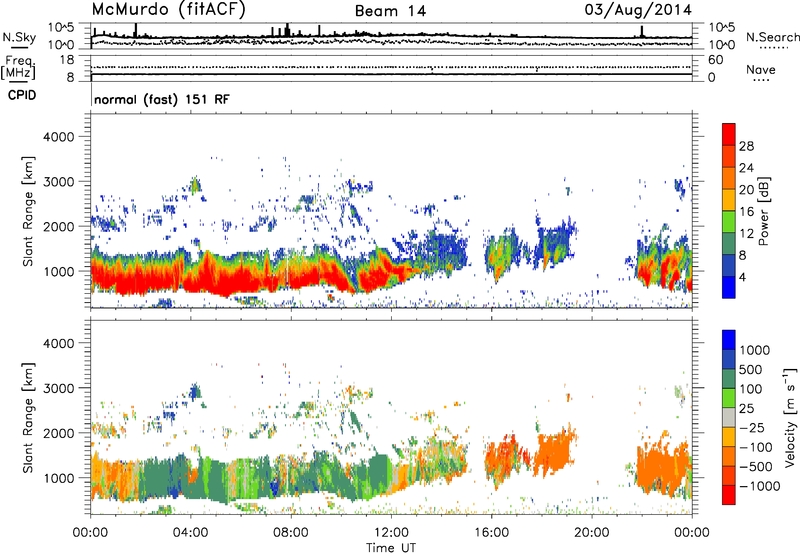Click the Freq. [MHz] axis label
The image size is (800, 554).
point(18,67)
